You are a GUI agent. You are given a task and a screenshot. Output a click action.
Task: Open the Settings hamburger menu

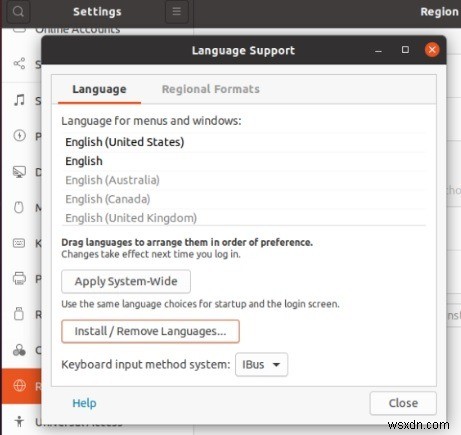[177, 12]
